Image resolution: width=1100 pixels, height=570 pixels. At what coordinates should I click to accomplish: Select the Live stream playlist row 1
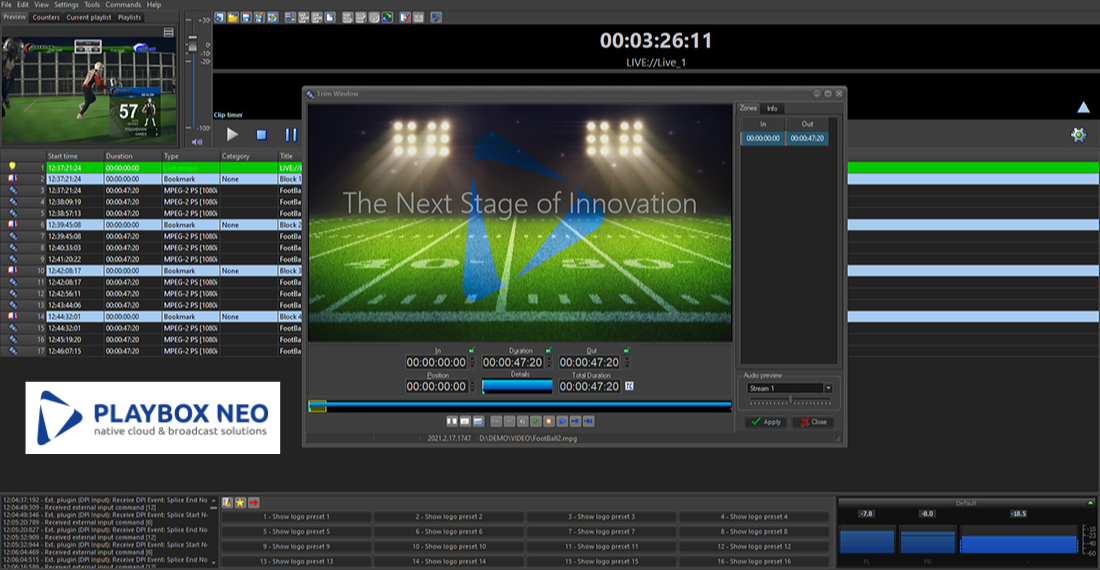pyautogui.click(x=151, y=168)
